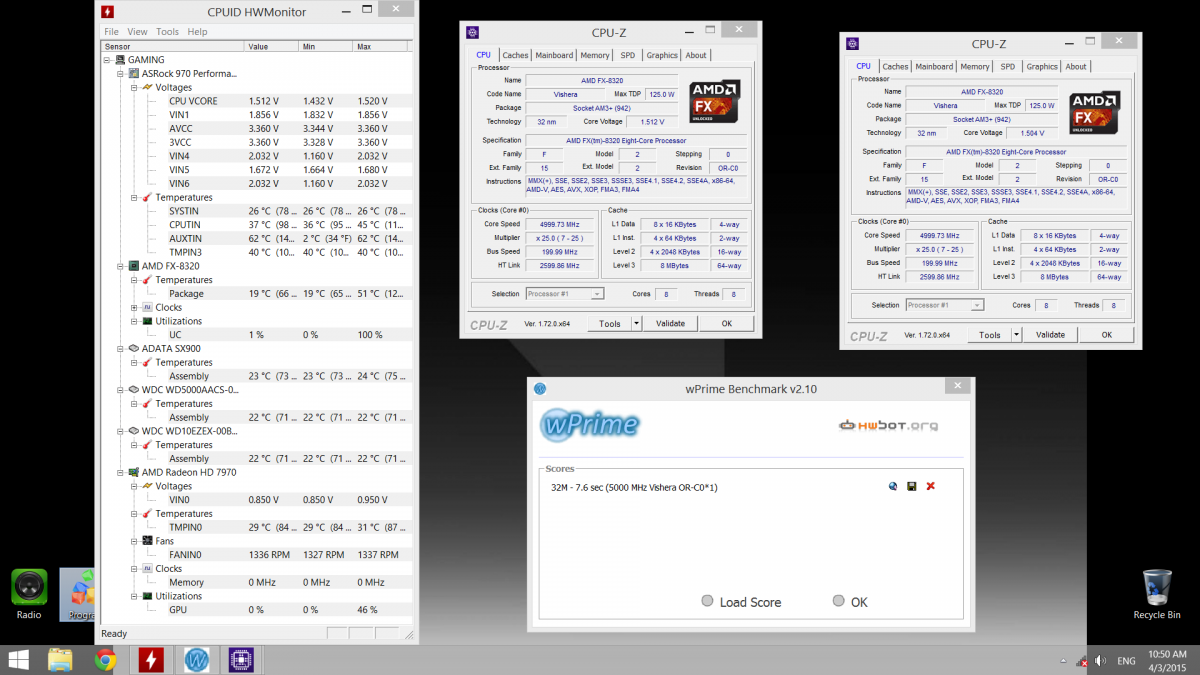This screenshot has width=1200, height=675.
Task: Click the drive icon beside ADATA SX900
Action: [x=133, y=349]
